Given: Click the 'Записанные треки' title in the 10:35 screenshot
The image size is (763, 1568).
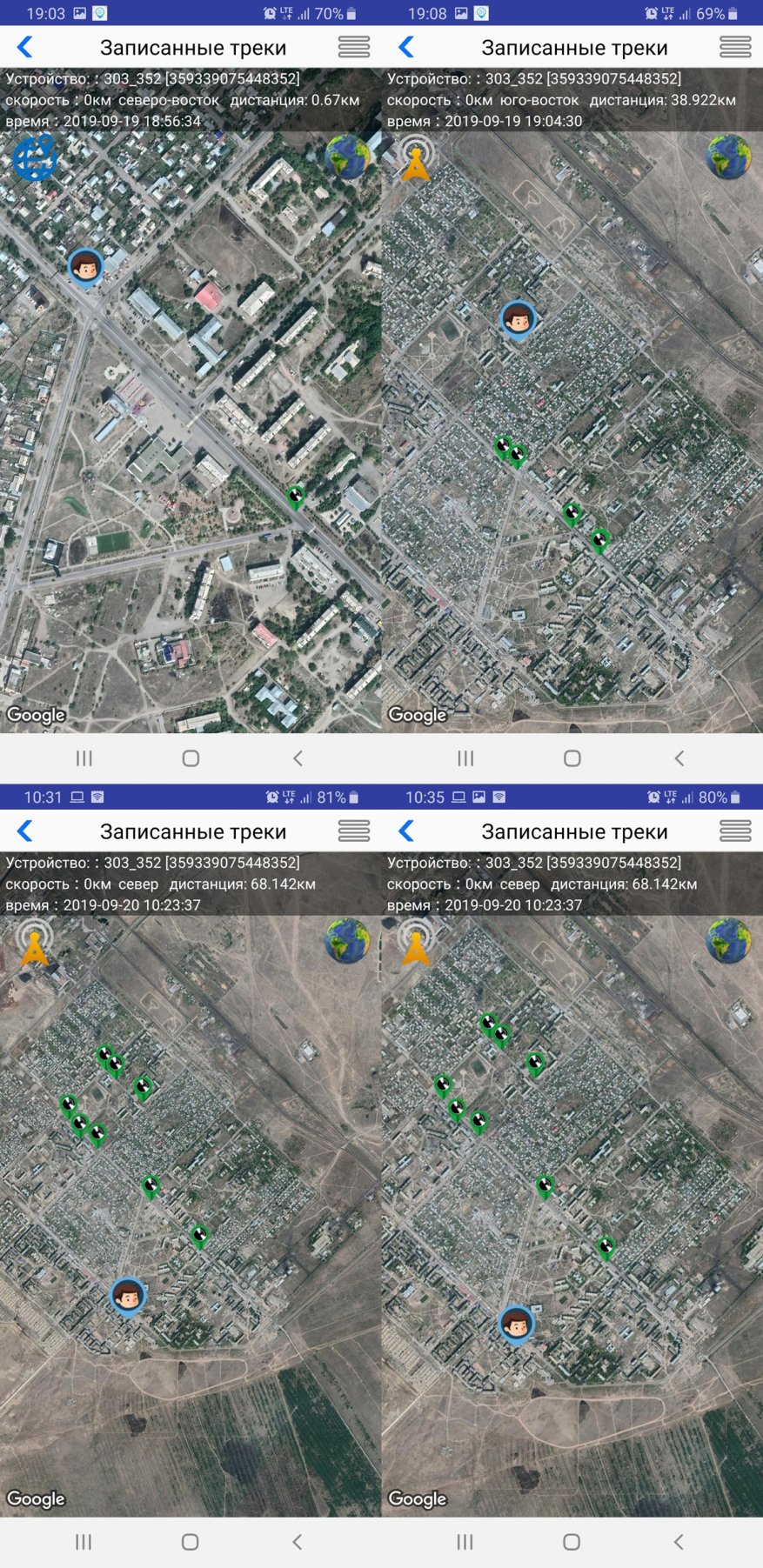Looking at the screenshot, I should click(574, 832).
